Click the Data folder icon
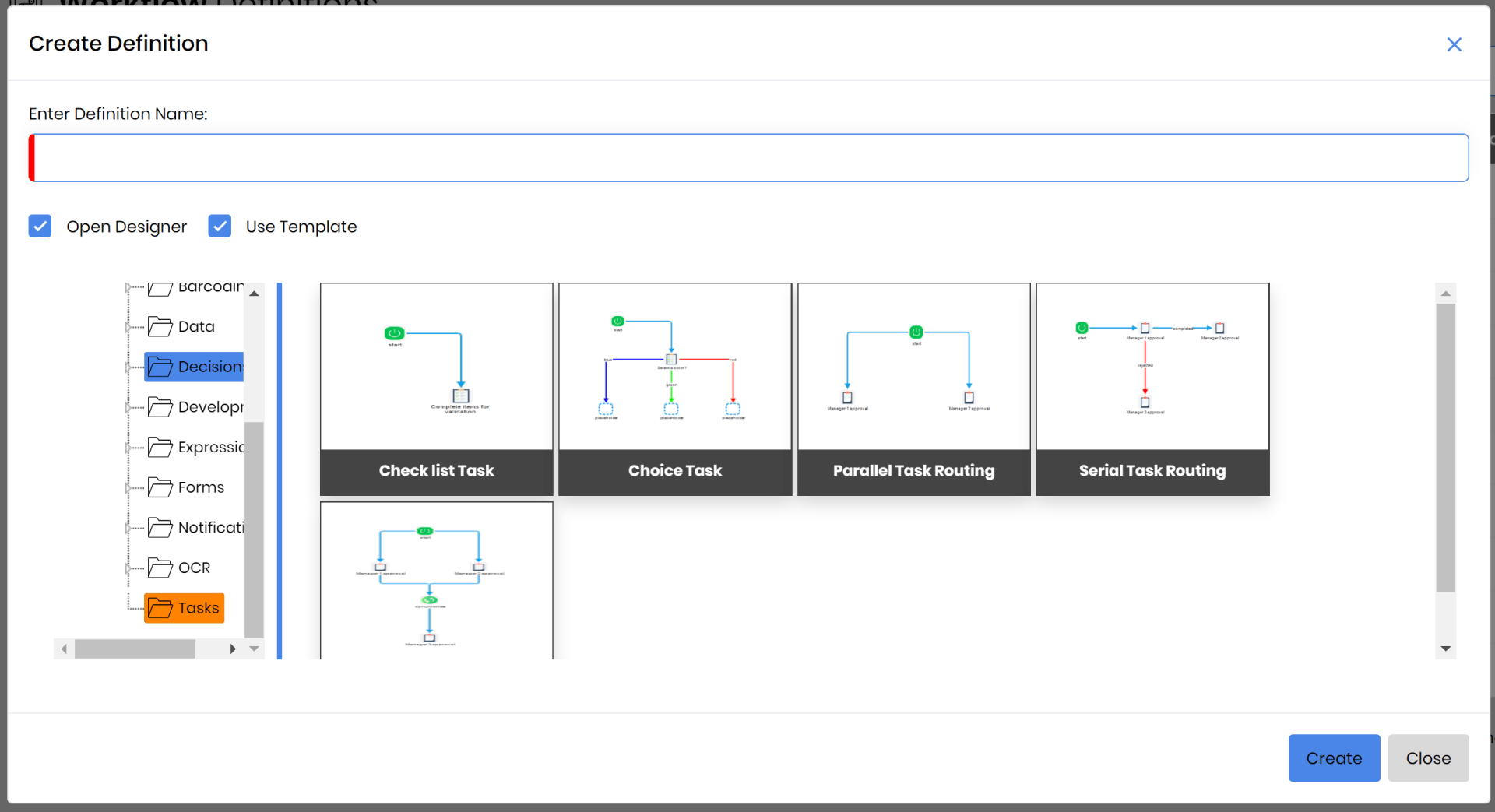The image size is (1495, 812). coord(160,327)
